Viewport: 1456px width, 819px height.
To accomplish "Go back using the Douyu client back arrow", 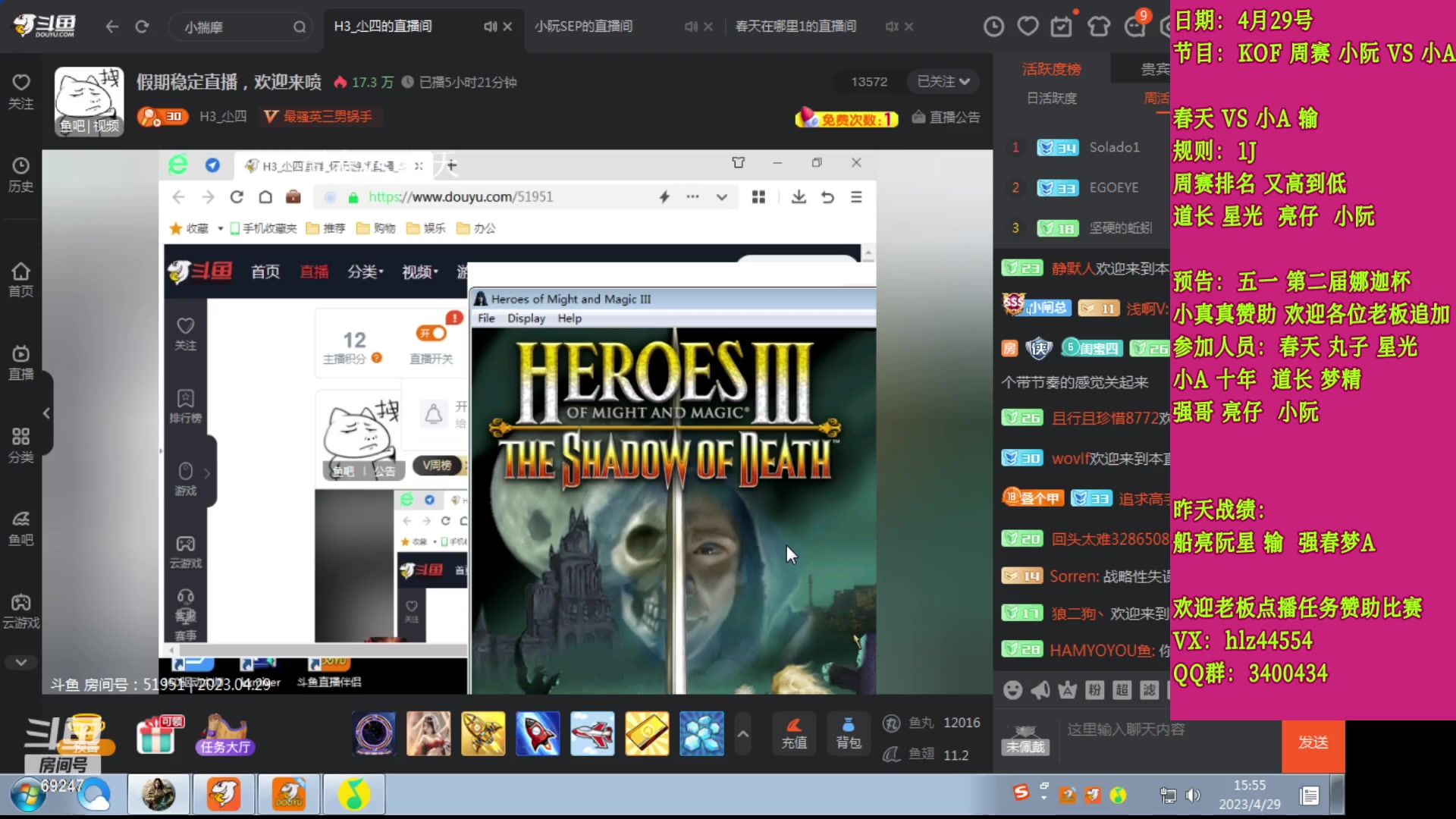I will (112, 27).
